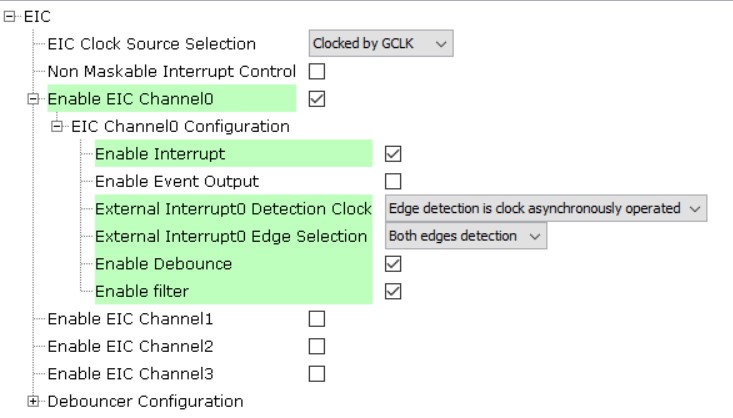Uncheck the Enable Interrupt checkbox
The height and width of the screenshot is (418, 733).
(x=393, y=154)
